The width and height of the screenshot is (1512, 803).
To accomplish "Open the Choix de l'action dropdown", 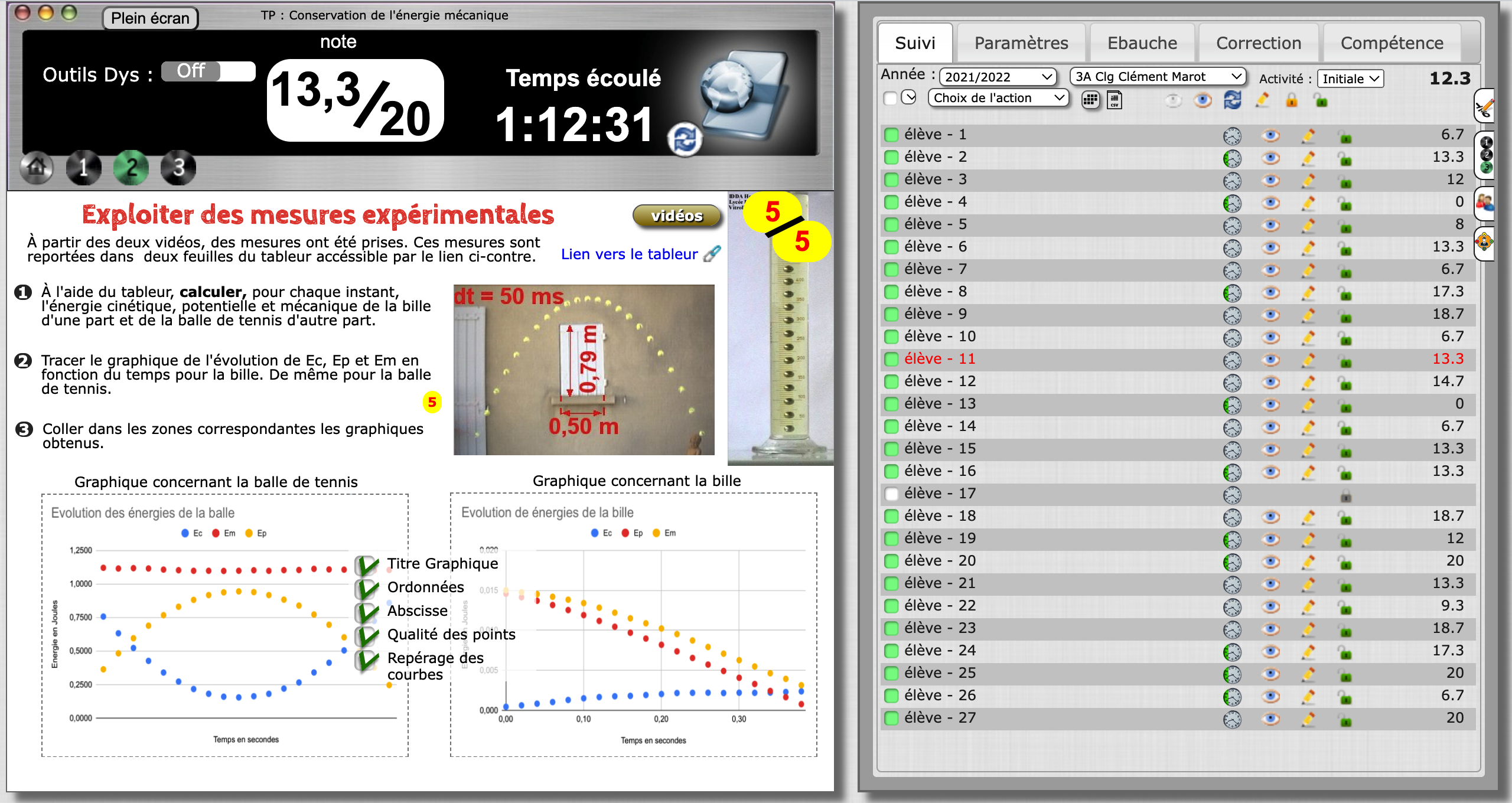I will (x=998, y=98).
